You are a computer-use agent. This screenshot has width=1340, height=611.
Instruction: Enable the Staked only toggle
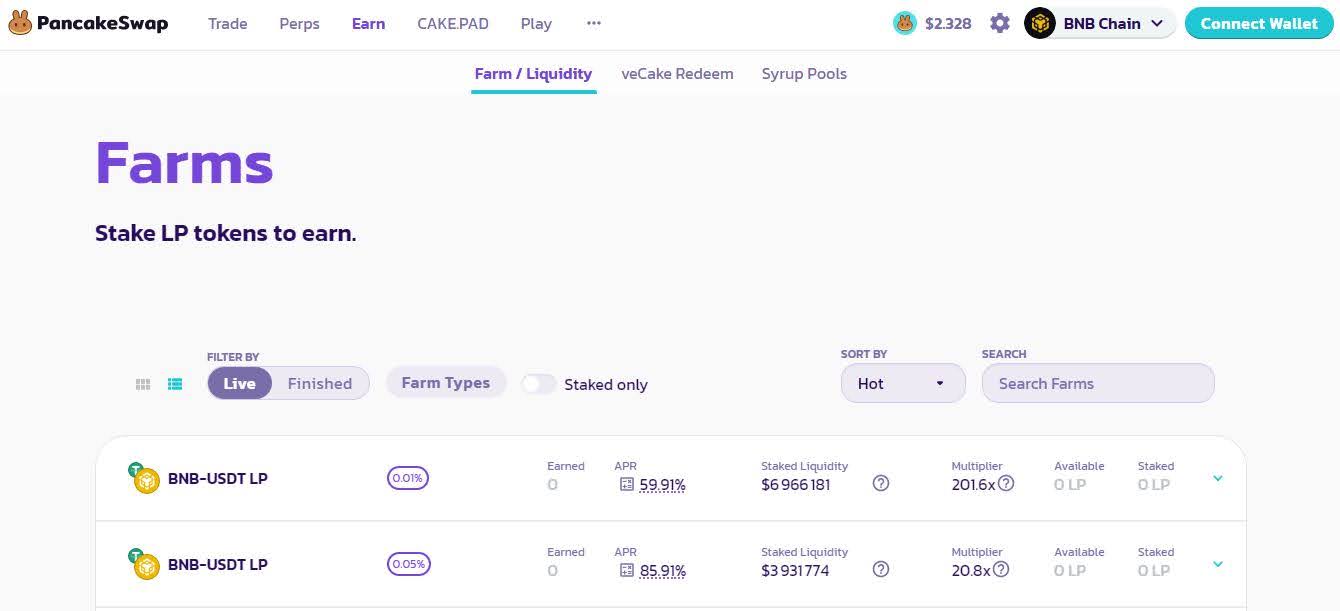click(x=539, y=384)
